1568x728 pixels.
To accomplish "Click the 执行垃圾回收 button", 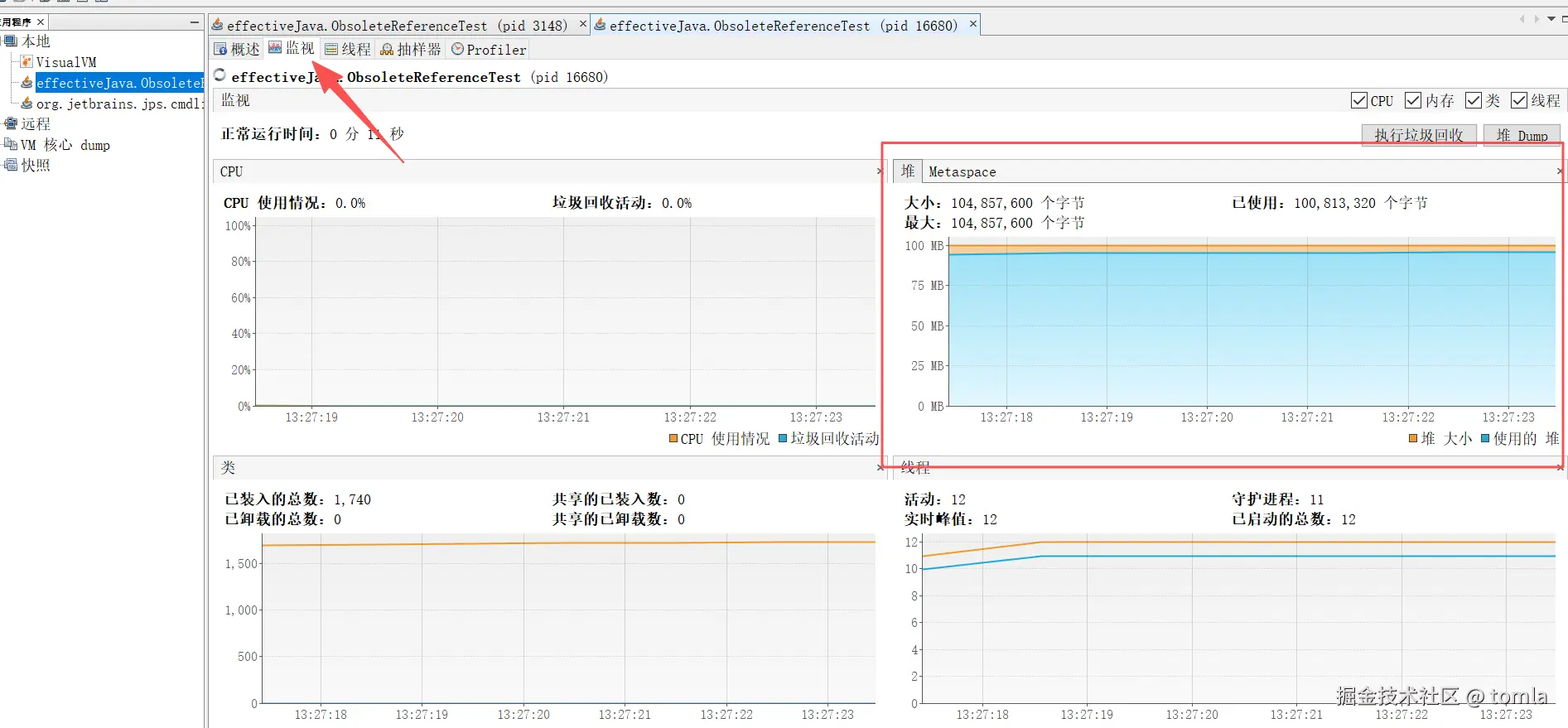I will [1419, 135].
